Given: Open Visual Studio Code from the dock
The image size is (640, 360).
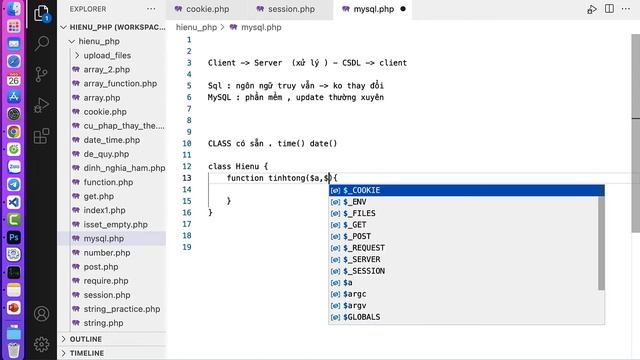Looking at the screenshot, I should click(13, 202).
